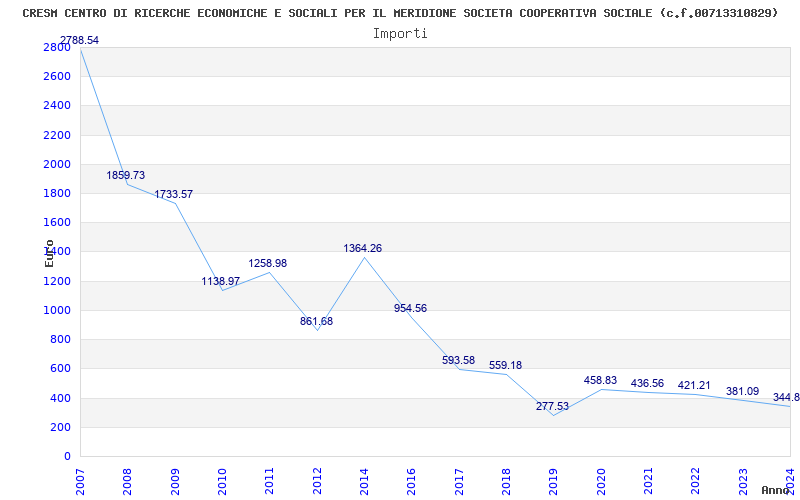This screenshot has width=800, height=500.
Task: Click the 800 y-axis value
Action: 62,339
